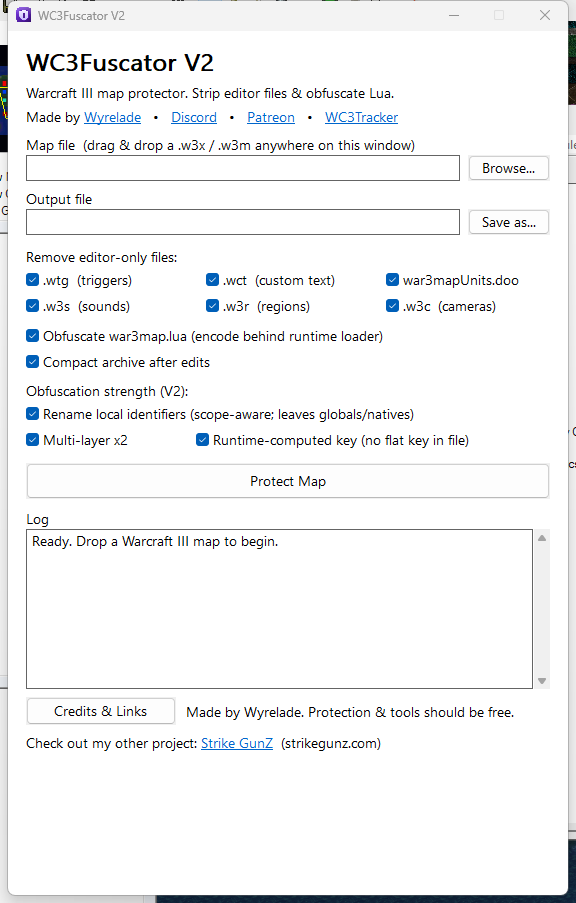Toggle Multi-layer x2 checkbox
Viewport: 576px width, 903px height.
(33, 441)
